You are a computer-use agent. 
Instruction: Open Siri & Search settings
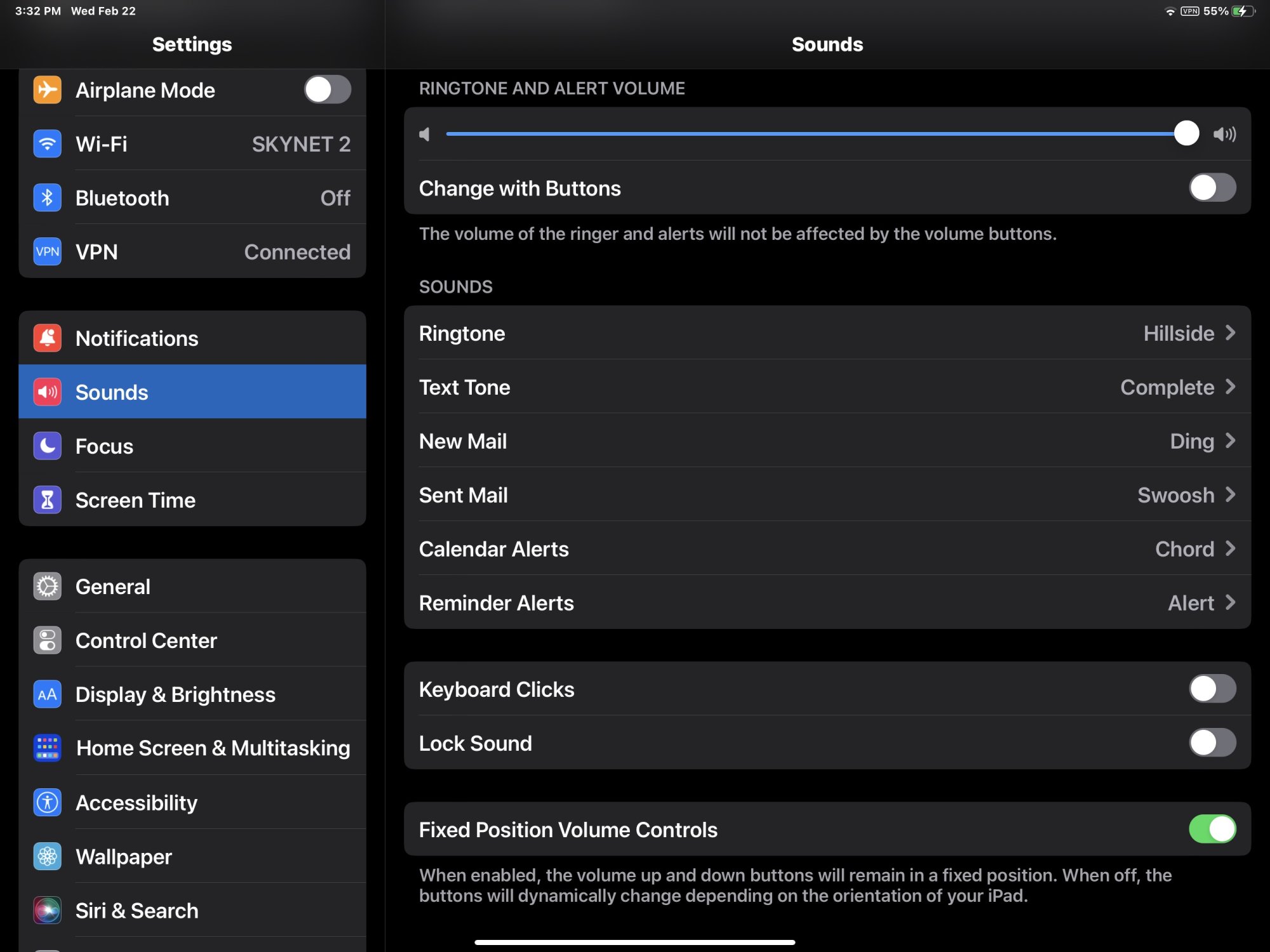pyautogui.click(x=137, y=911)
